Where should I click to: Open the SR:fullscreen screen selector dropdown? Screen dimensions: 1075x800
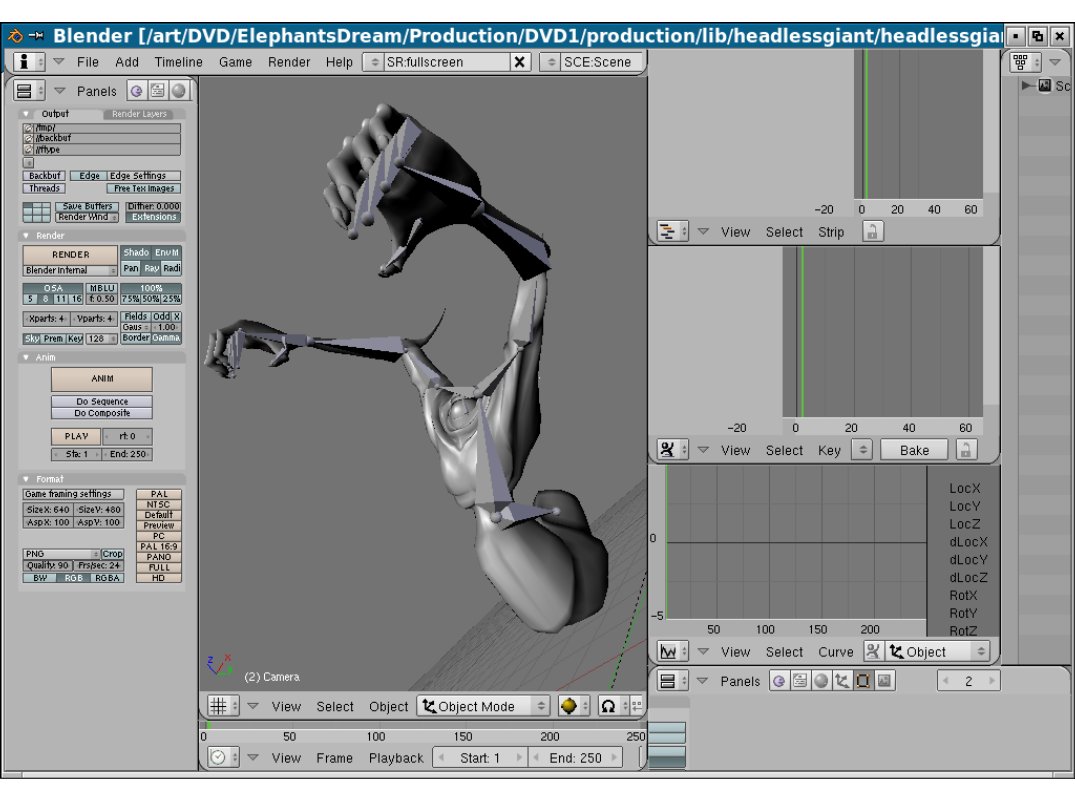[374, 62]
